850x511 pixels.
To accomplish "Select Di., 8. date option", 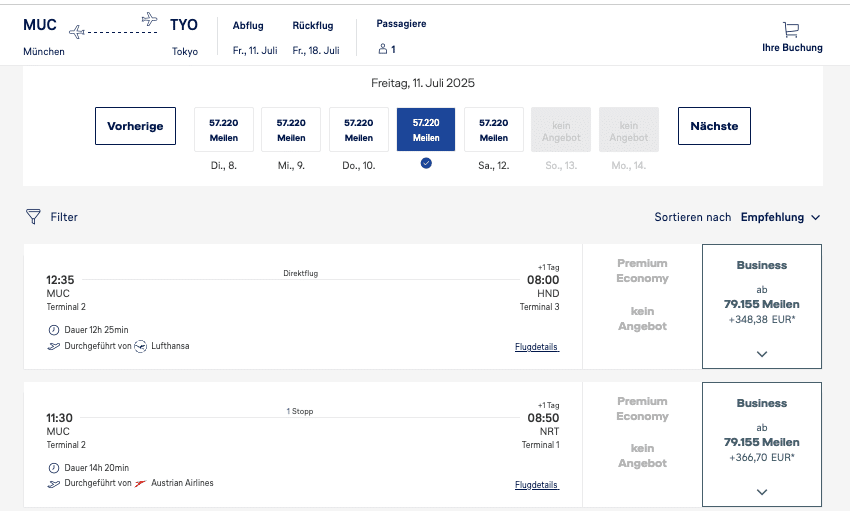I will click(x=223, y=129).
